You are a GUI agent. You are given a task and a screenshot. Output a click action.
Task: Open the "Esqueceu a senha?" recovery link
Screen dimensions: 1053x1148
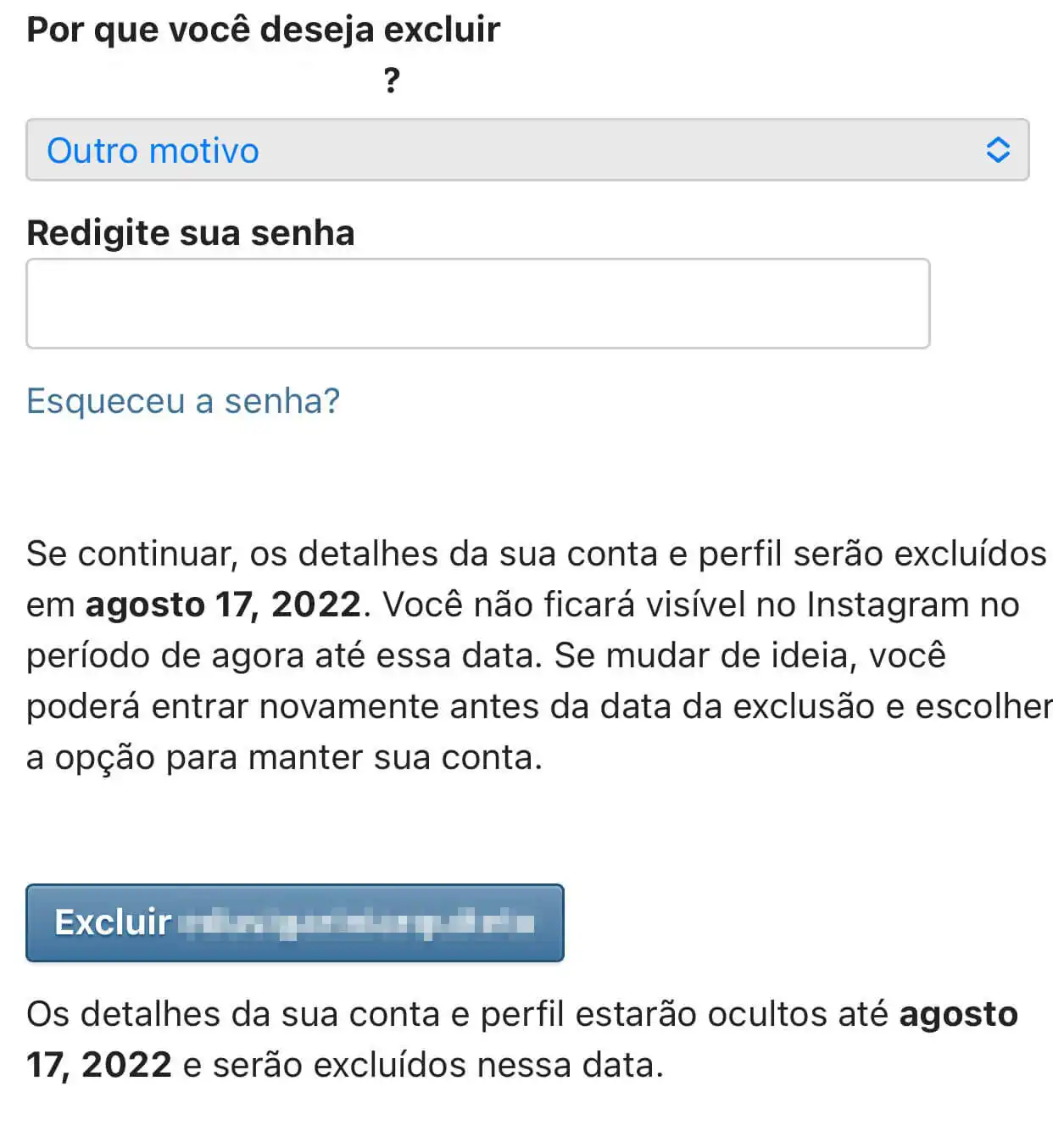click(x=182, y=401)
